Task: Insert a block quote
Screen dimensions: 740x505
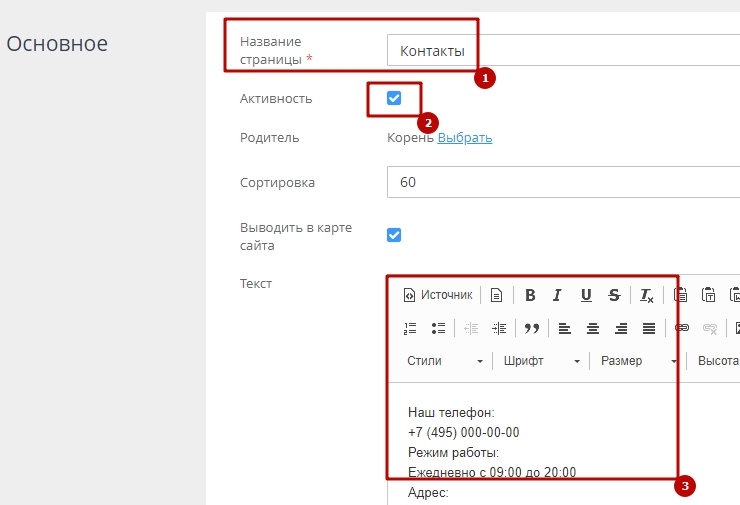Action: pos(531,328)
